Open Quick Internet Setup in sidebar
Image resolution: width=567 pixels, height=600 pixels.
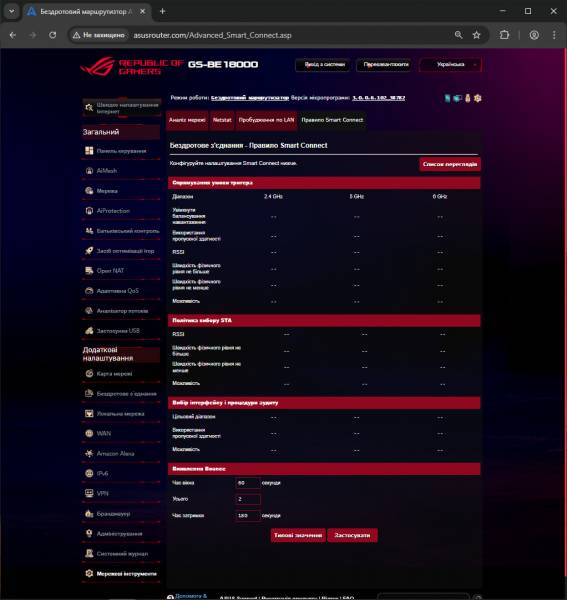click(x=122, y=108)
